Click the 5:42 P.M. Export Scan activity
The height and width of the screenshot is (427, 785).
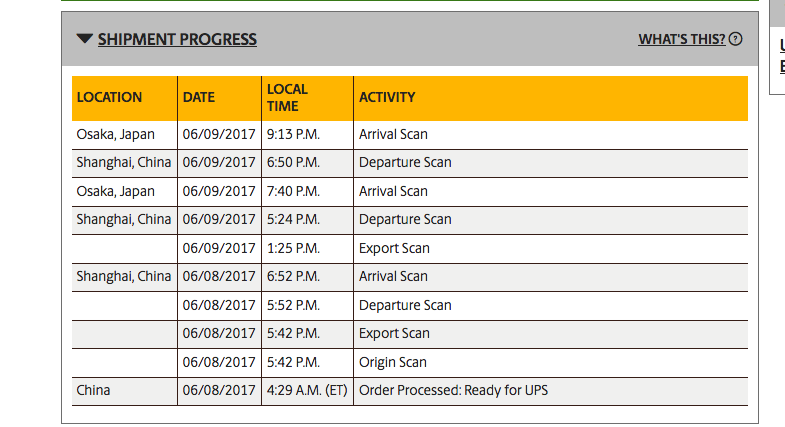(x=394, y=333)
